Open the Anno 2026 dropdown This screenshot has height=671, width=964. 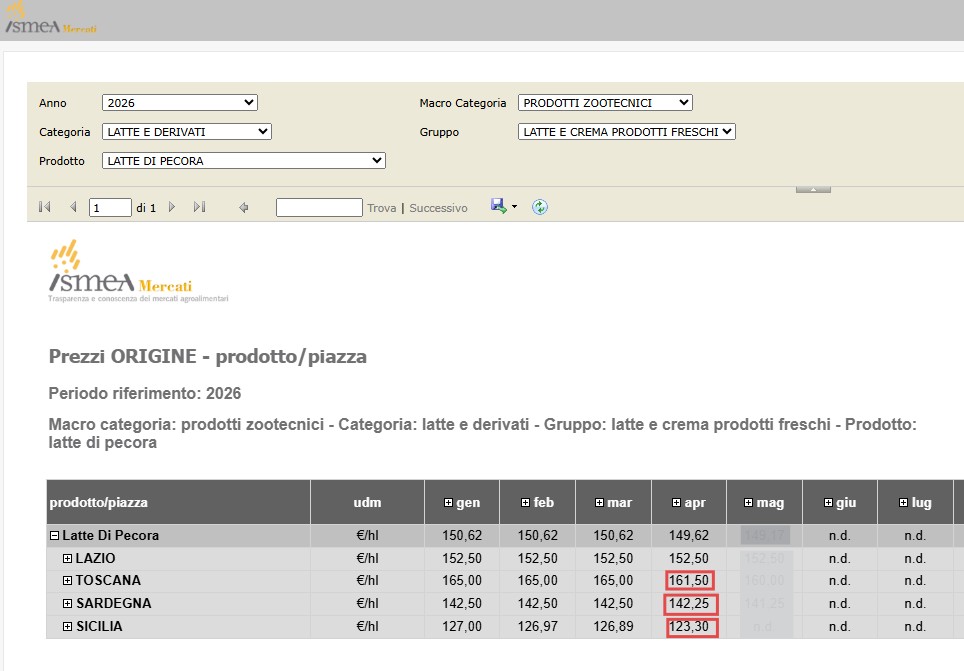[x=180, y=103]
